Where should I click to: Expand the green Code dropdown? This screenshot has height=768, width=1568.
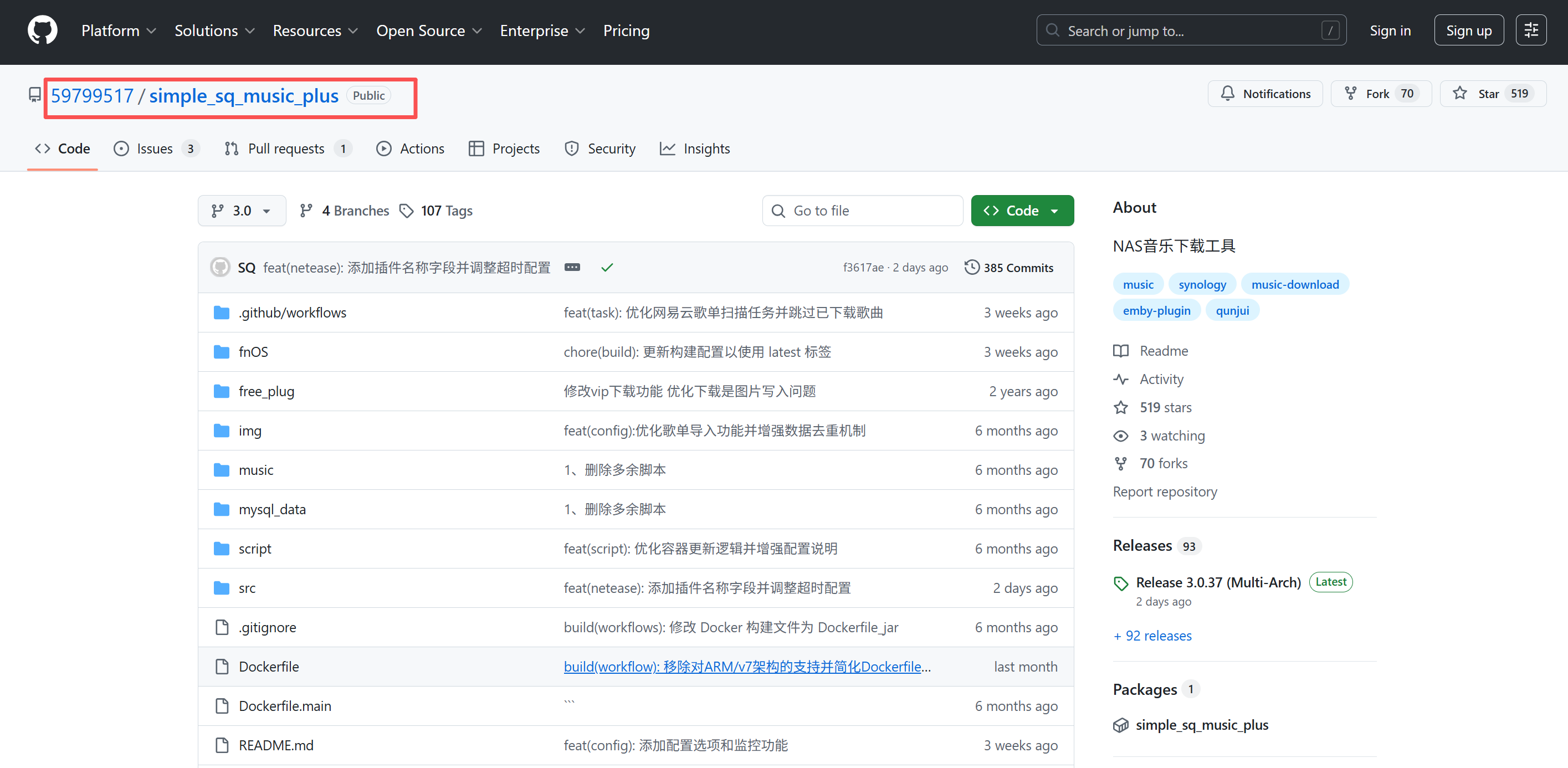coord(1022,211)
